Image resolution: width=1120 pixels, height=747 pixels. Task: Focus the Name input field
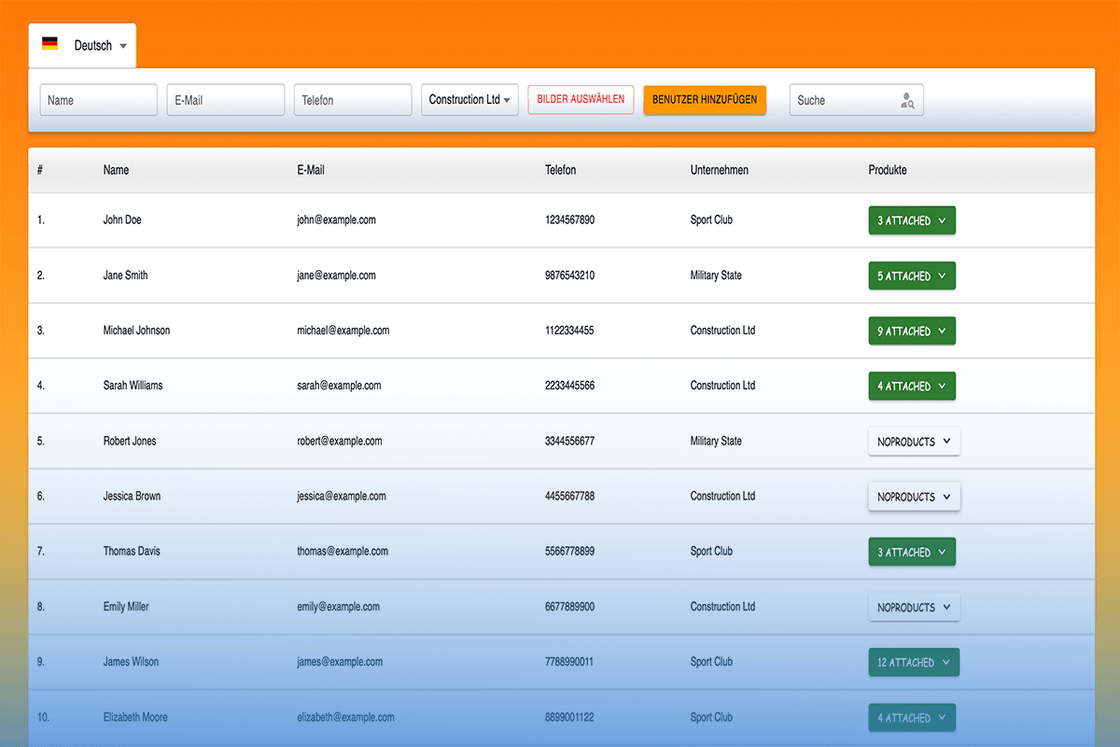[99, 100]
